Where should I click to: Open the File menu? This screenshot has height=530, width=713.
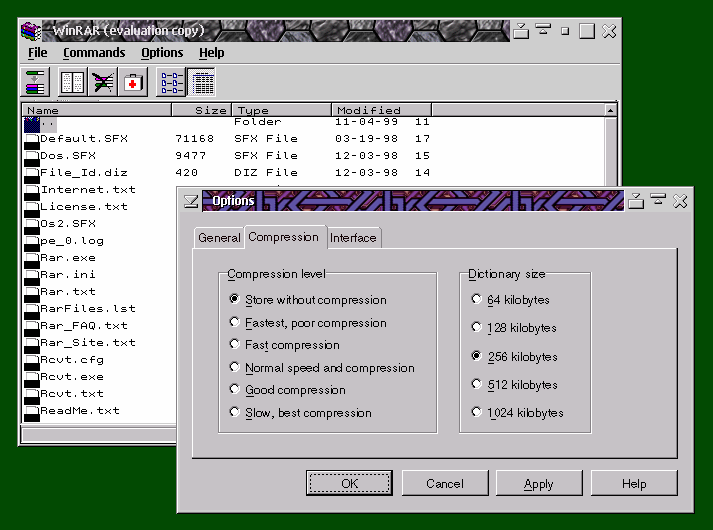pos(37,53)
